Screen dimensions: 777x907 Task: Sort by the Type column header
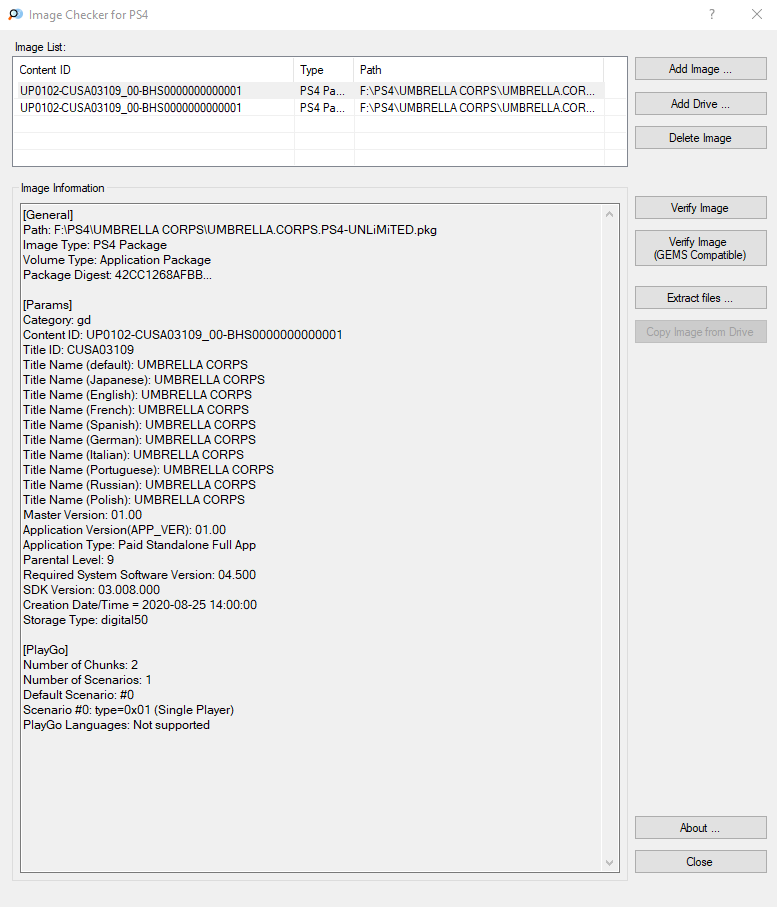[323, 70]
